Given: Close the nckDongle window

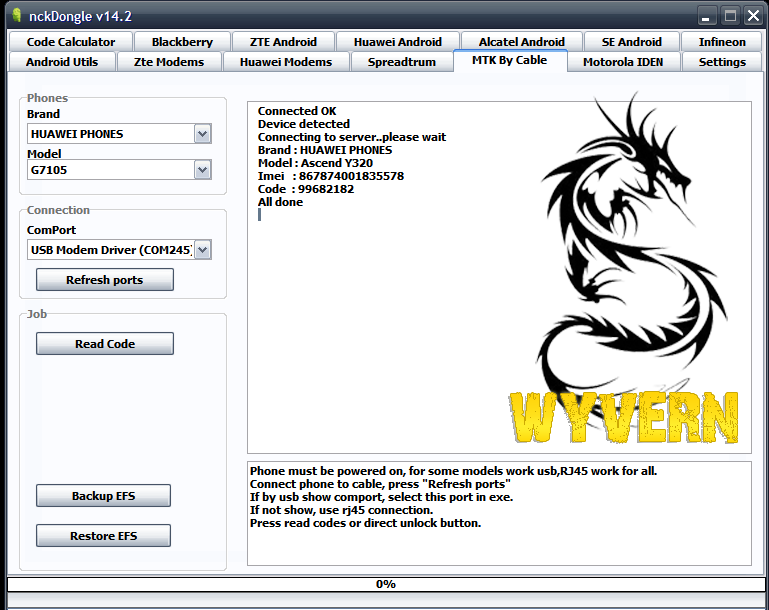Looking at the screenshot, I should pos(753,16).
